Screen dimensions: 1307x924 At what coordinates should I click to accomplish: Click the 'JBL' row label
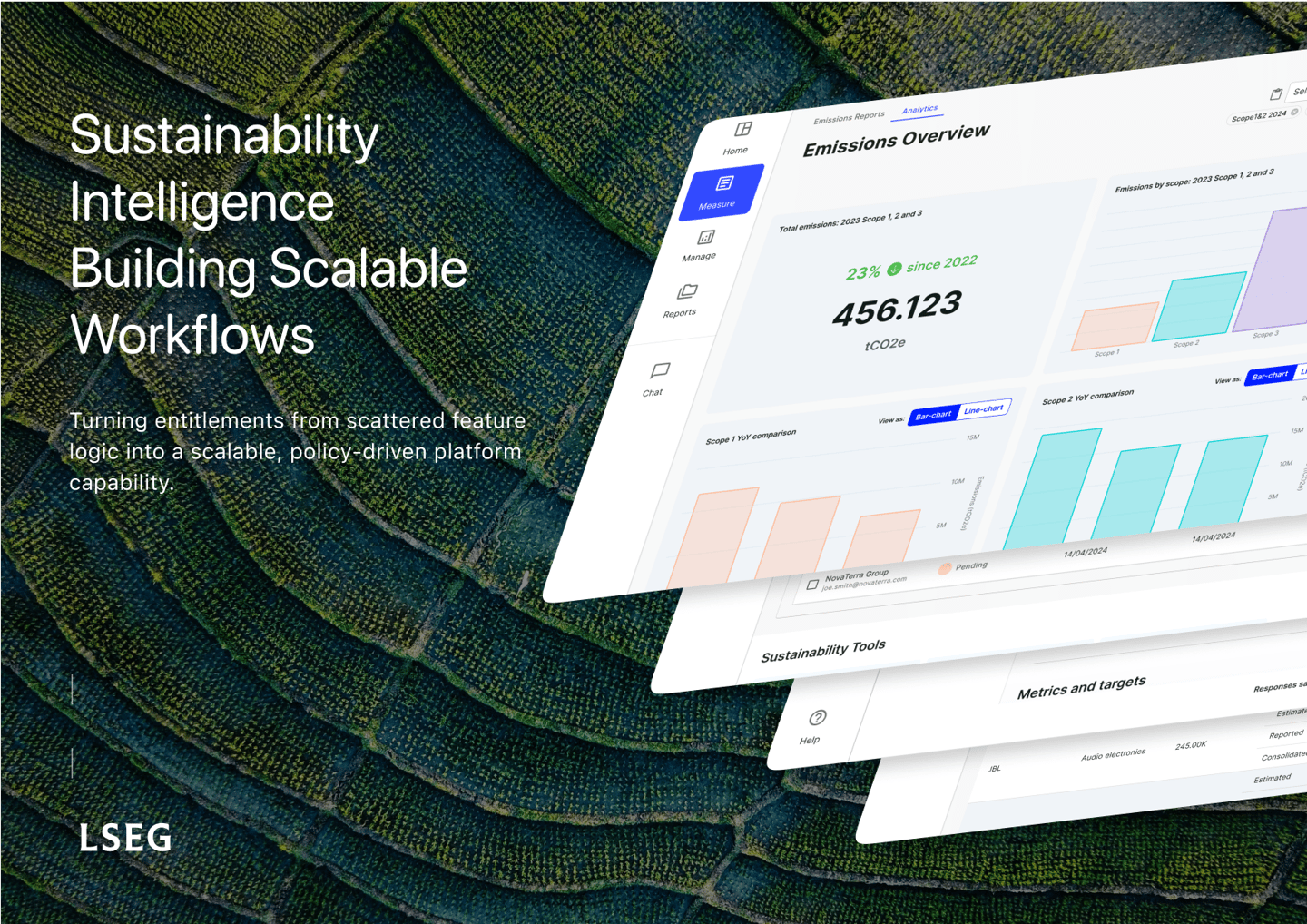tap(994, 769)
